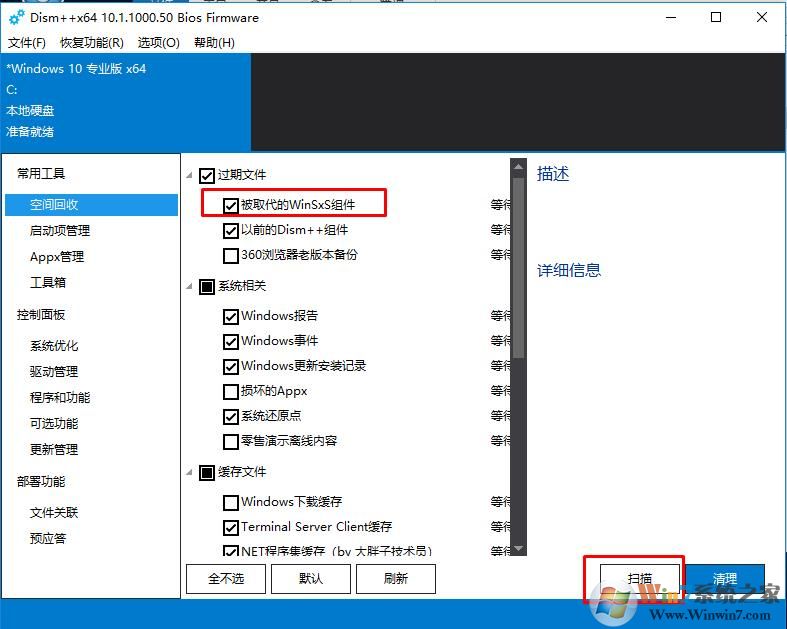Open Appx管理 in the sidebar
Viewport: 787px width, 629px height.
[57, 256]
